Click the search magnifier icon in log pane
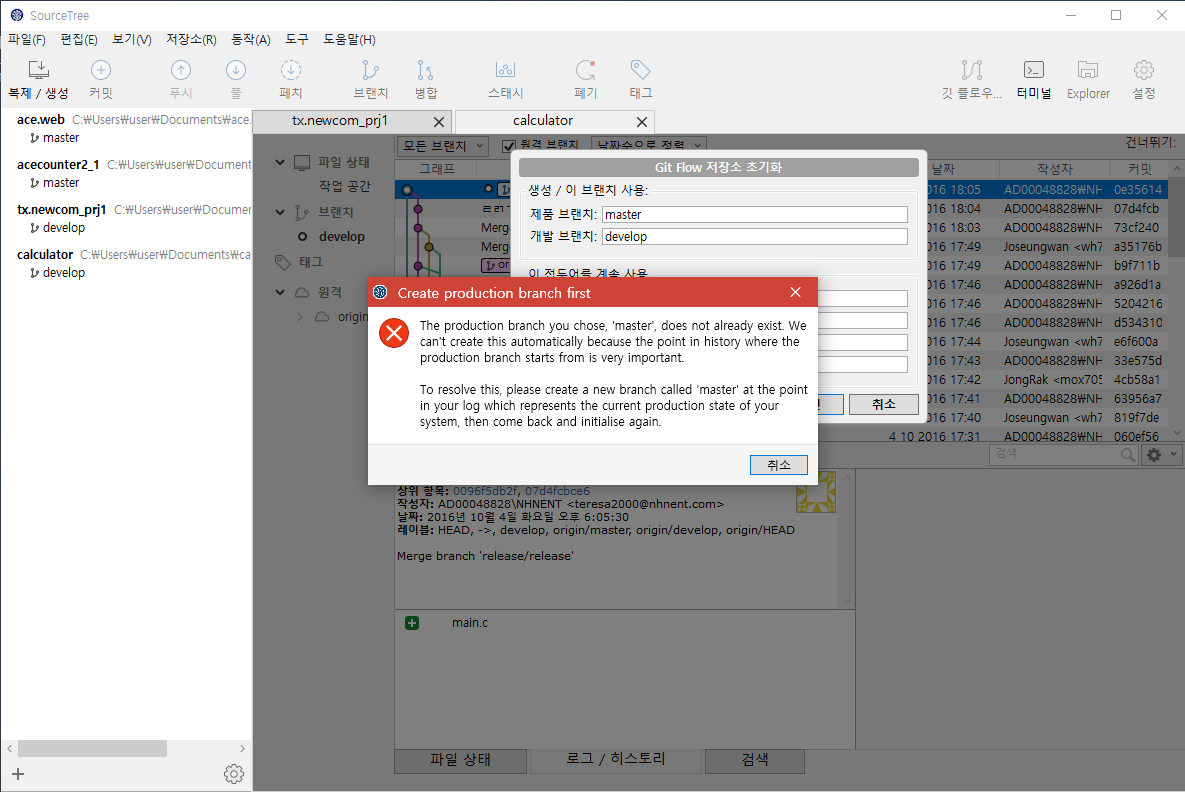The width and height of the screenshot is (1185, 792). [1128, 454]
